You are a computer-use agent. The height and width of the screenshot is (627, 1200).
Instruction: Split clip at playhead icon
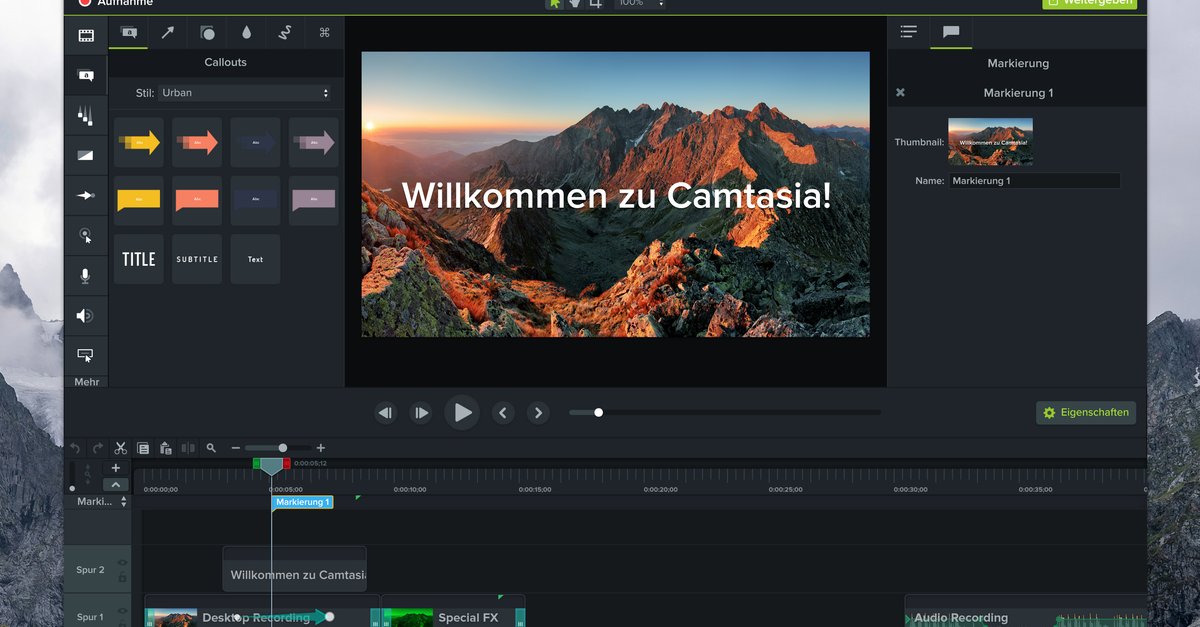[x=188, y=448]
